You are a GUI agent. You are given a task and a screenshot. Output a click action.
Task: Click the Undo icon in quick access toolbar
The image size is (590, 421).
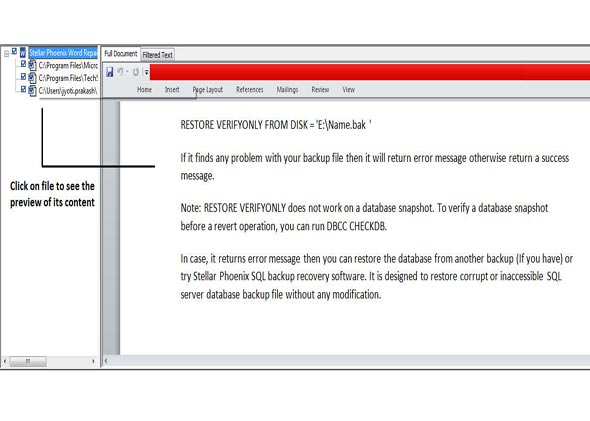[x=120, y=71]
